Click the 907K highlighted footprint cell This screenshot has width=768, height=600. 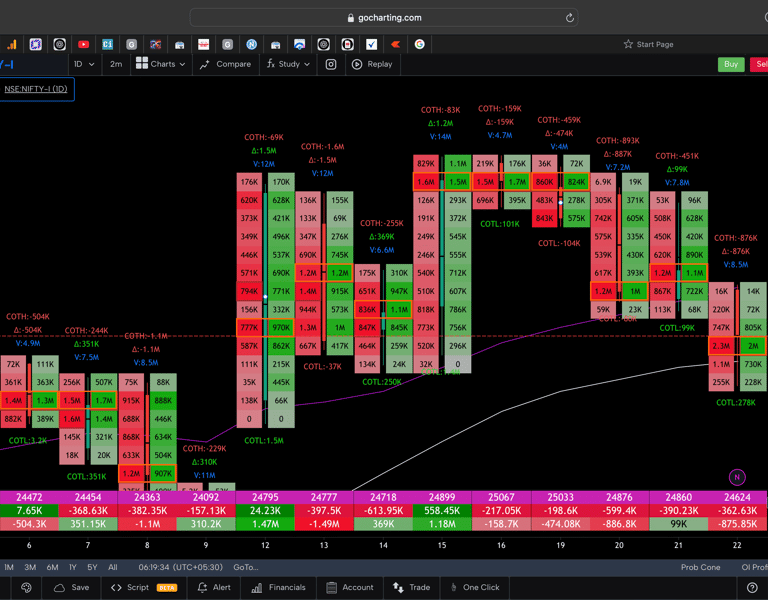click(163, 473)
